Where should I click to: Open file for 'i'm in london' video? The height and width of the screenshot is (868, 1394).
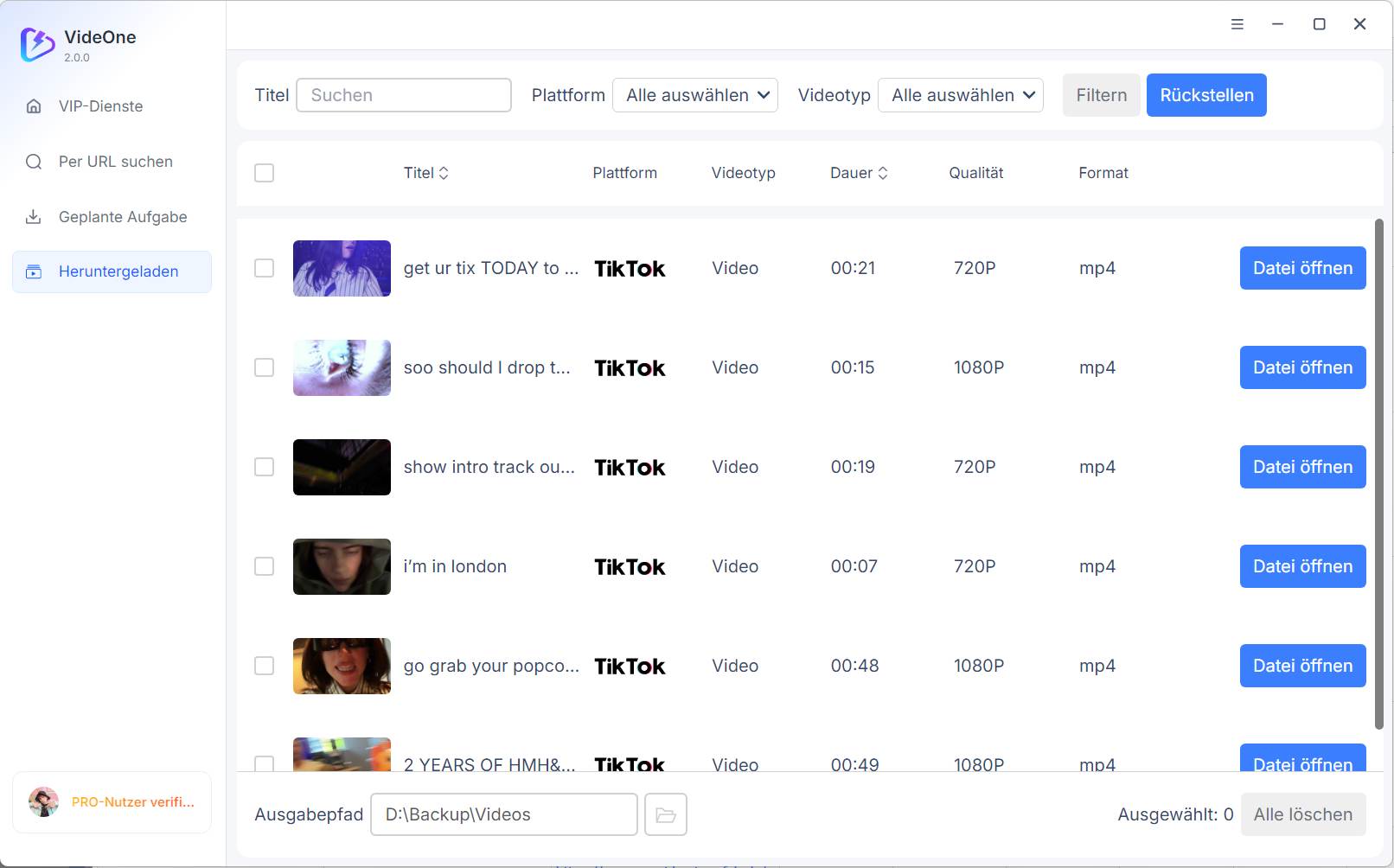coord(1302,566)
